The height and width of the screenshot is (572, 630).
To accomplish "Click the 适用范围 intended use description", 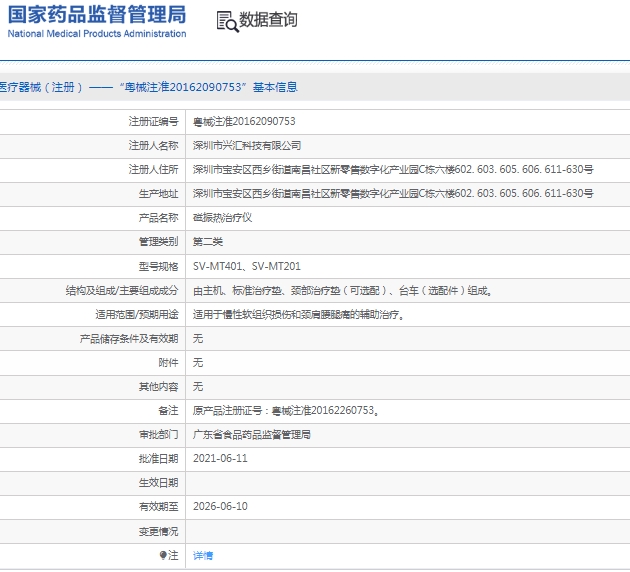I will click(x=298, y=315).
